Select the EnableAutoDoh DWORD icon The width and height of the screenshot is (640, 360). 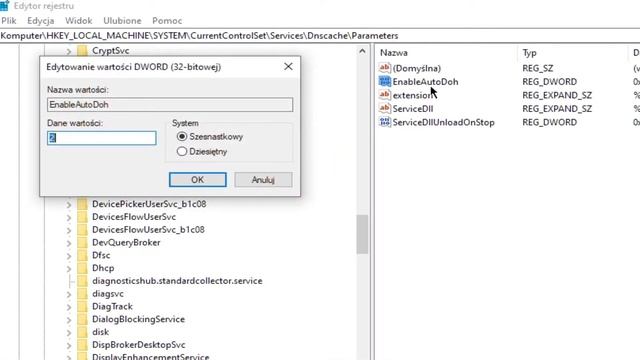coord(384,81)
